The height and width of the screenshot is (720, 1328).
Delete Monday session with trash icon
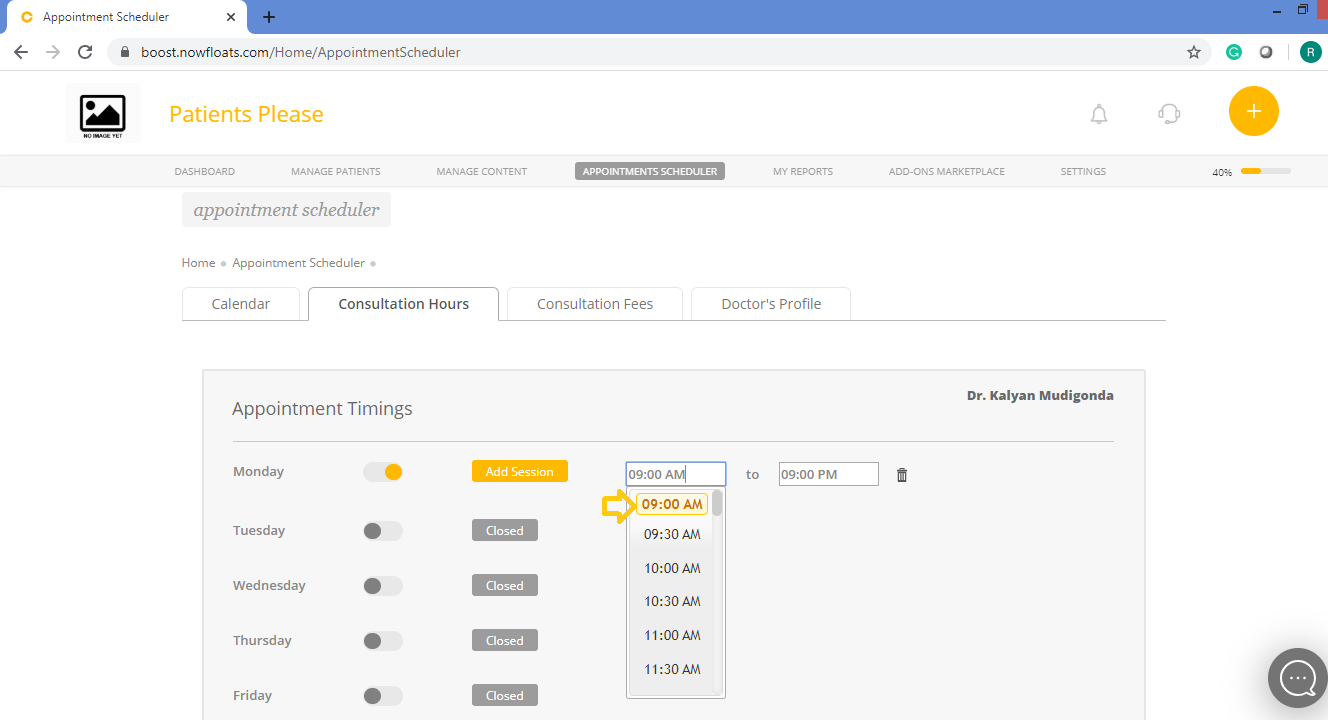tap(902, 475)
